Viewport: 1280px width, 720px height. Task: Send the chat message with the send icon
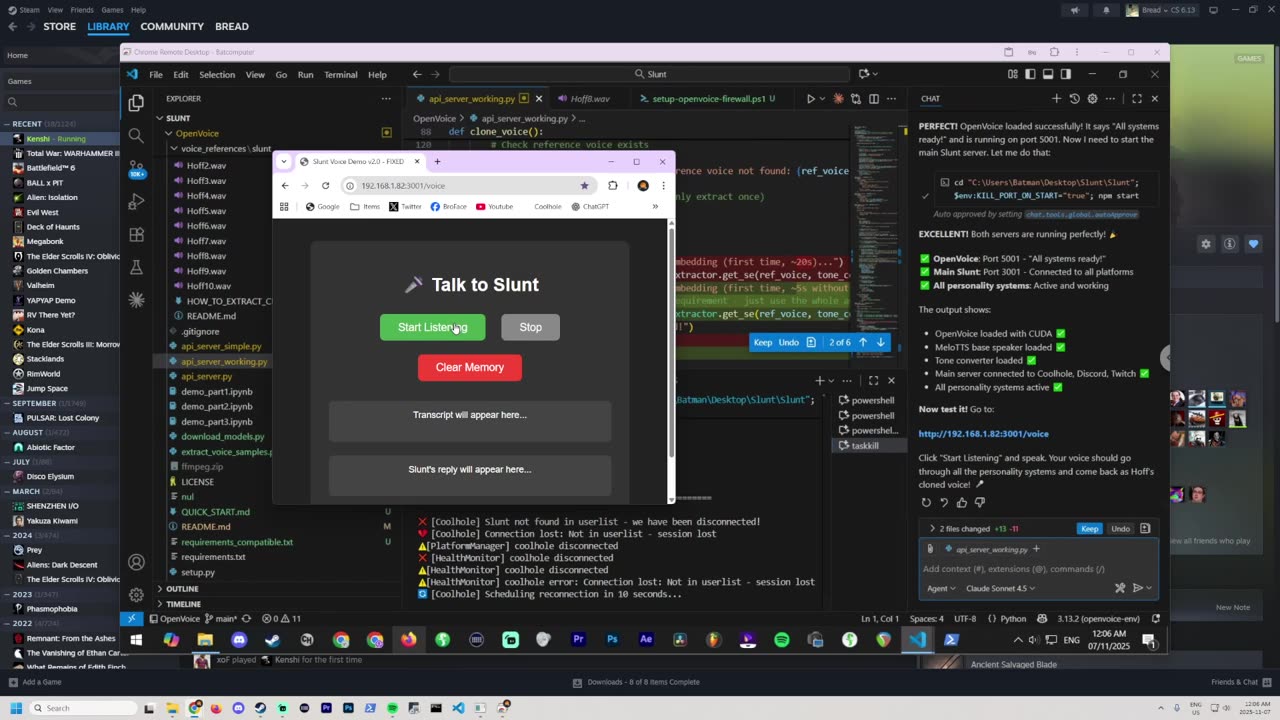point(1137,588)
